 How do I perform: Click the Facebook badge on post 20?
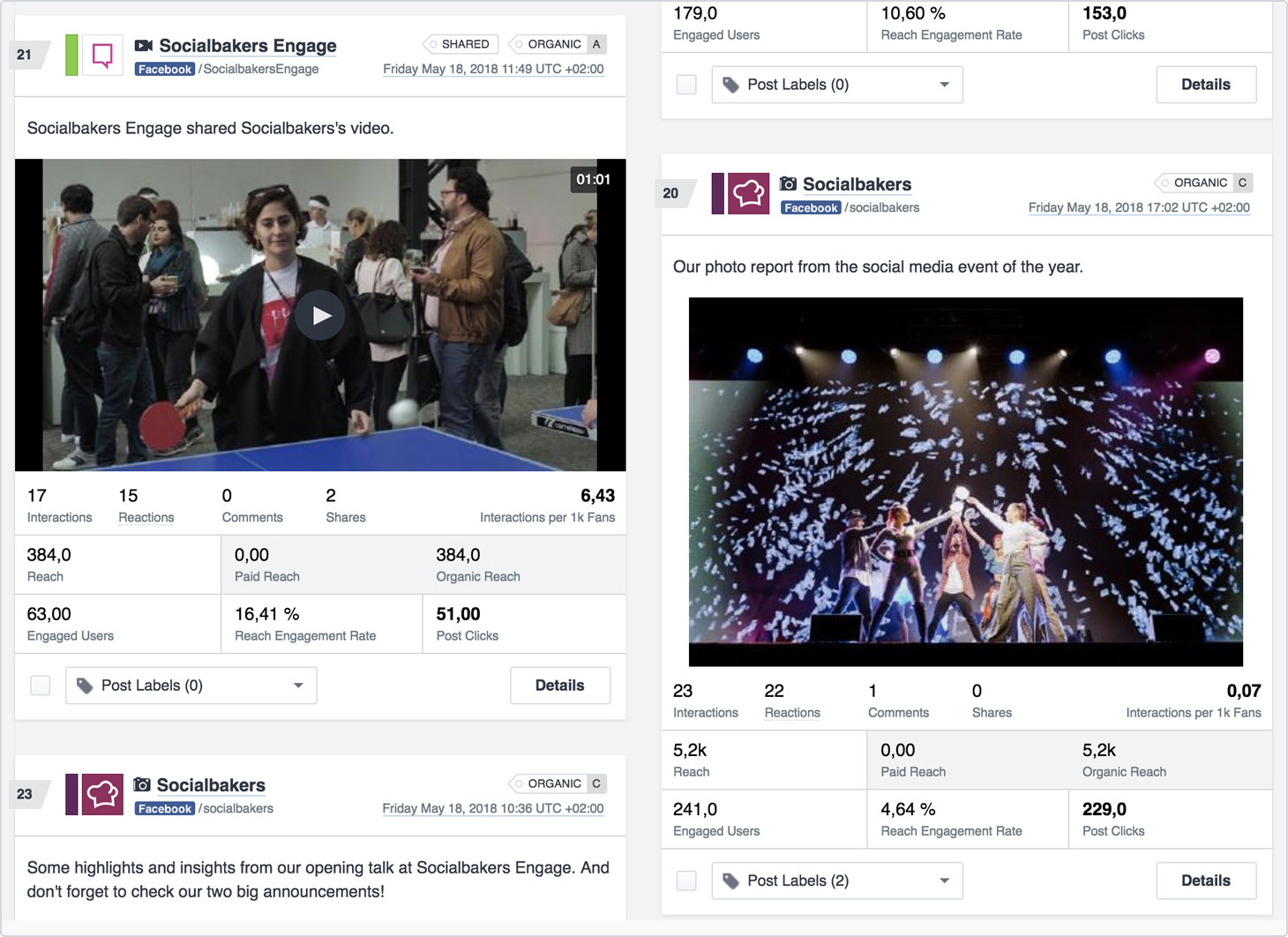tap(811, 207)
